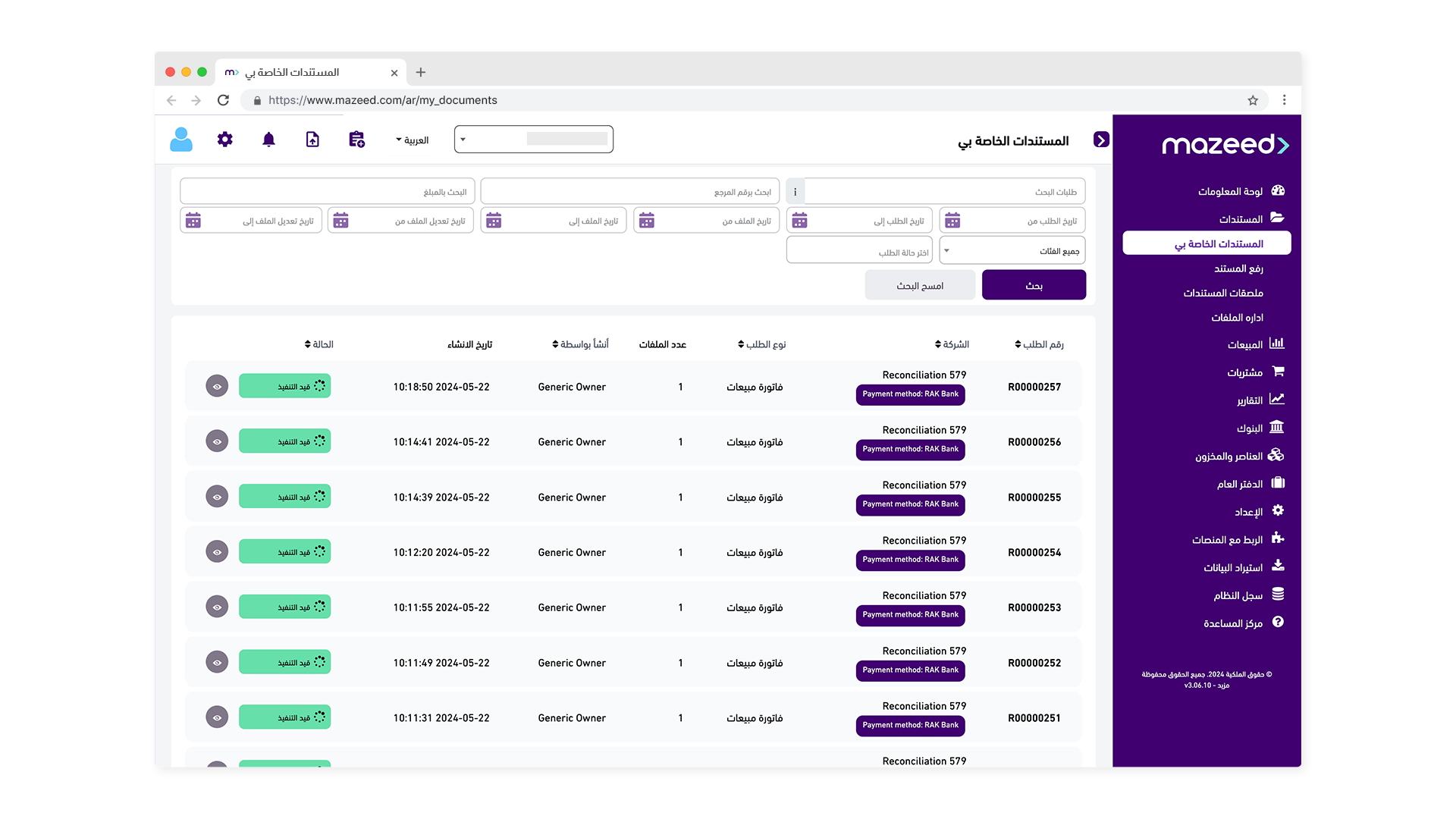Image resolution: width=1456 pixels, height=819 pixels.
Task: Open 'رفع المستند' in sidebar
Action: (1238, 268)
